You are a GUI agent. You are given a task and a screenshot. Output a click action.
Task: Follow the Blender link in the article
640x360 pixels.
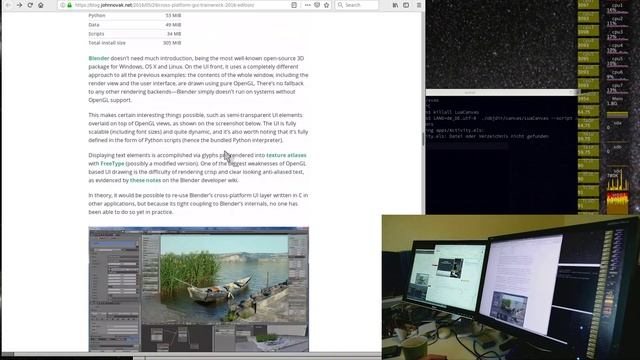coord(99,58)
